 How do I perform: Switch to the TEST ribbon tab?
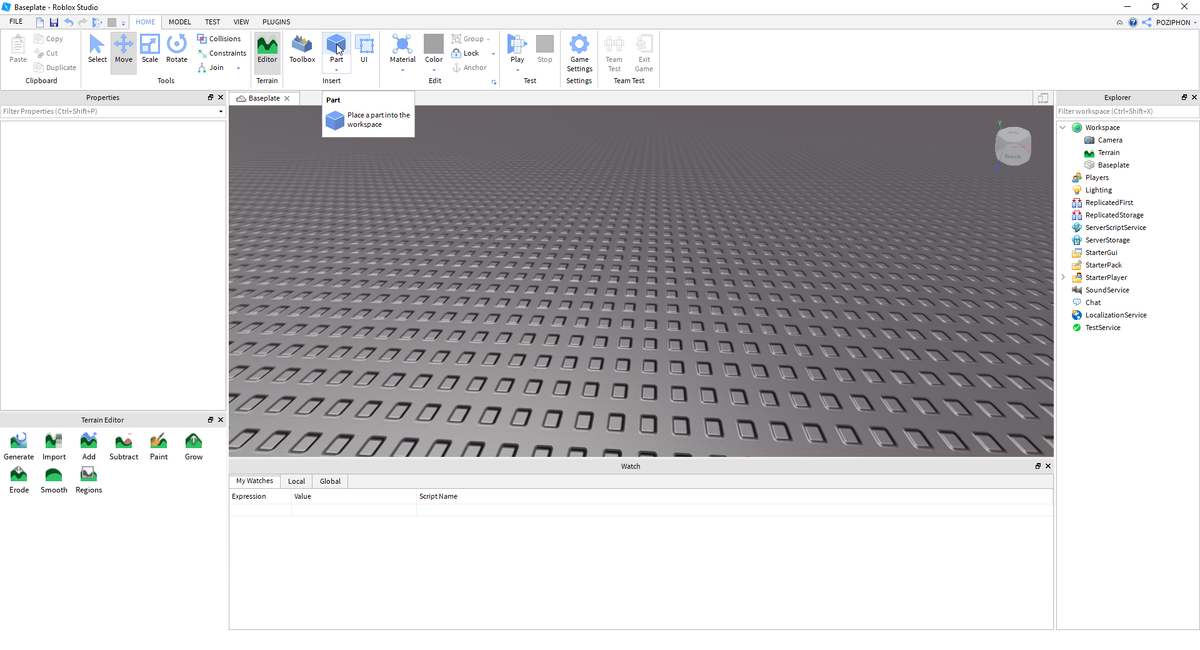[x=212, y=22]
